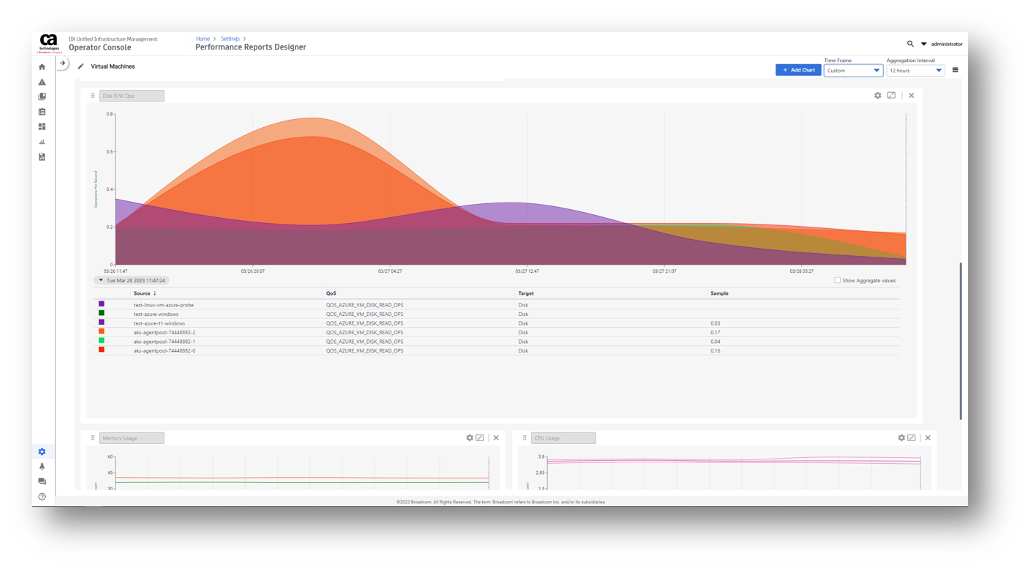This screenshot has width=1030, height=570.
Task: Open Memory Usage chart settings gear
Action: pos(469,438)
